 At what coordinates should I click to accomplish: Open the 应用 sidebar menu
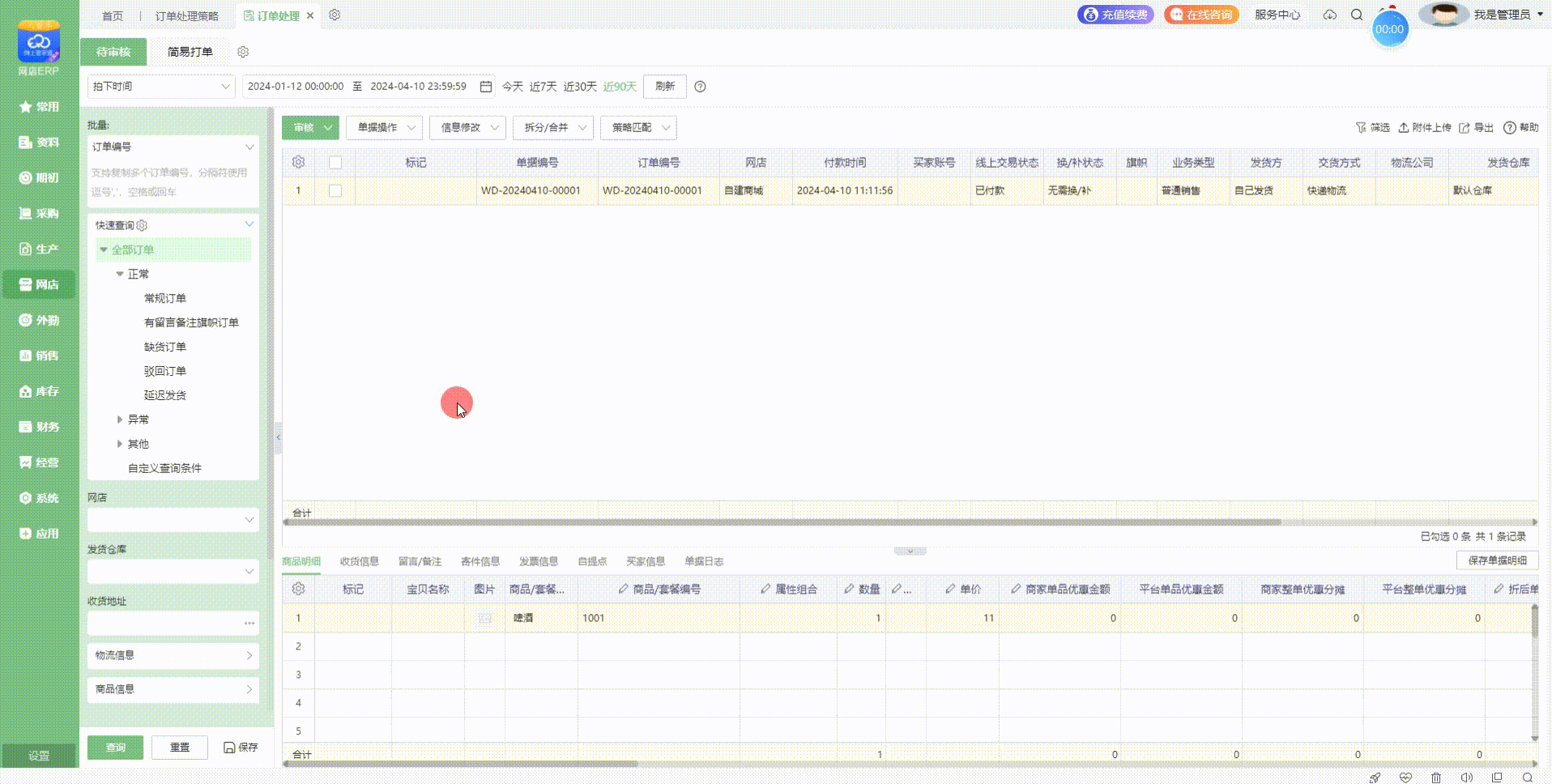click(39, 534)
